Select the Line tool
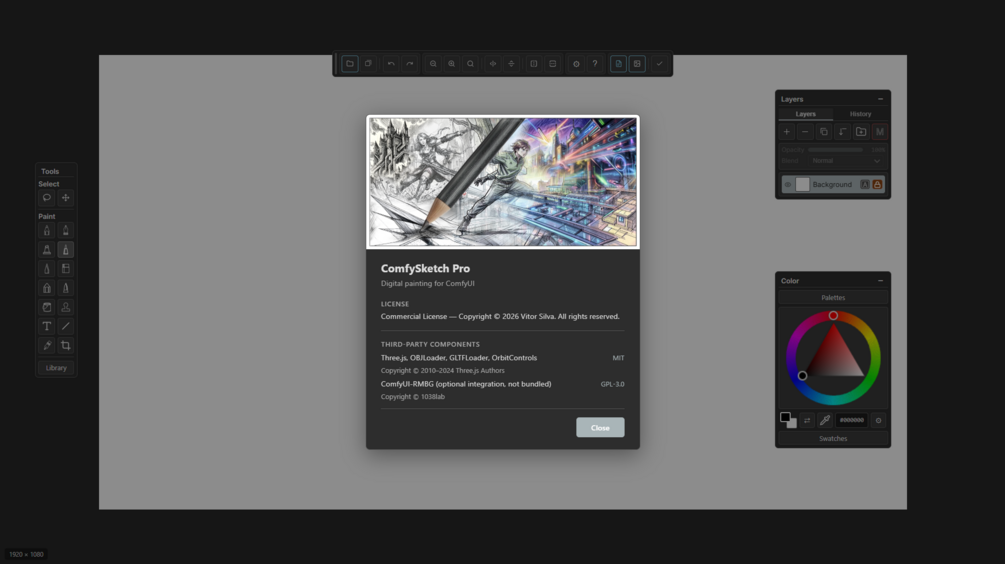The image size is (1005, 564). tap(65, 326)
